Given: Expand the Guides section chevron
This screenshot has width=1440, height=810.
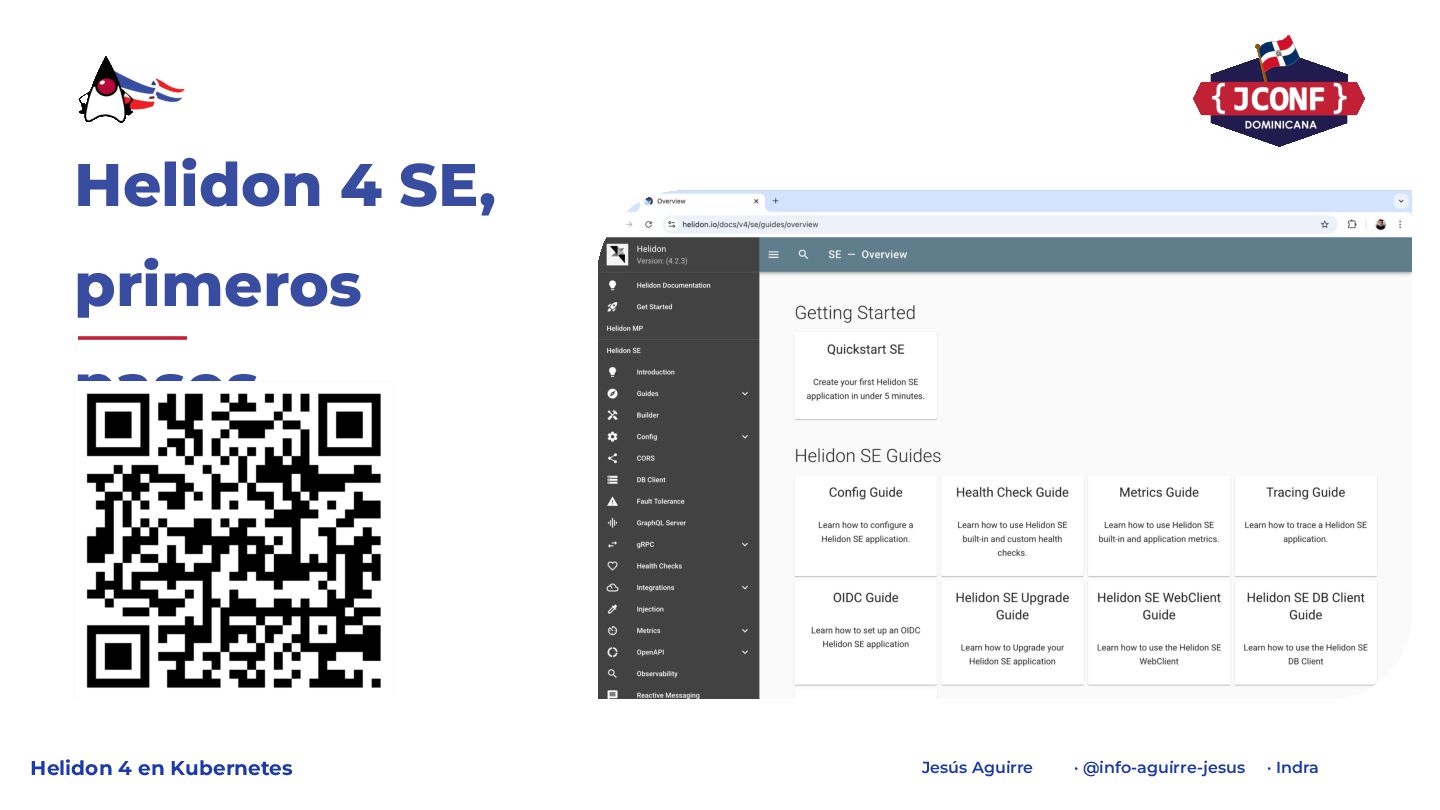Looking at the screenshot, I should click(x=745, y=394).
